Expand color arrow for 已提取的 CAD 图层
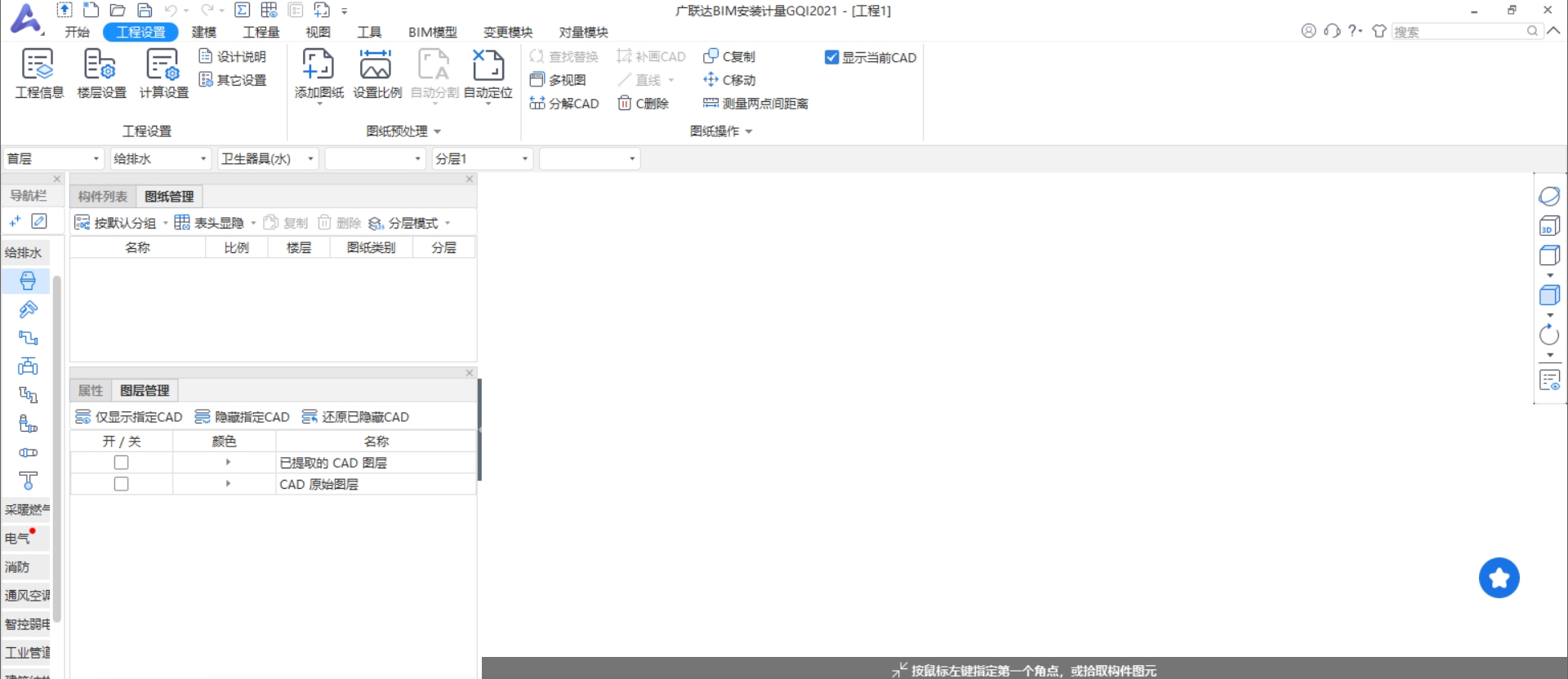Screen dimensions: 1568x679 click(228, 463)
